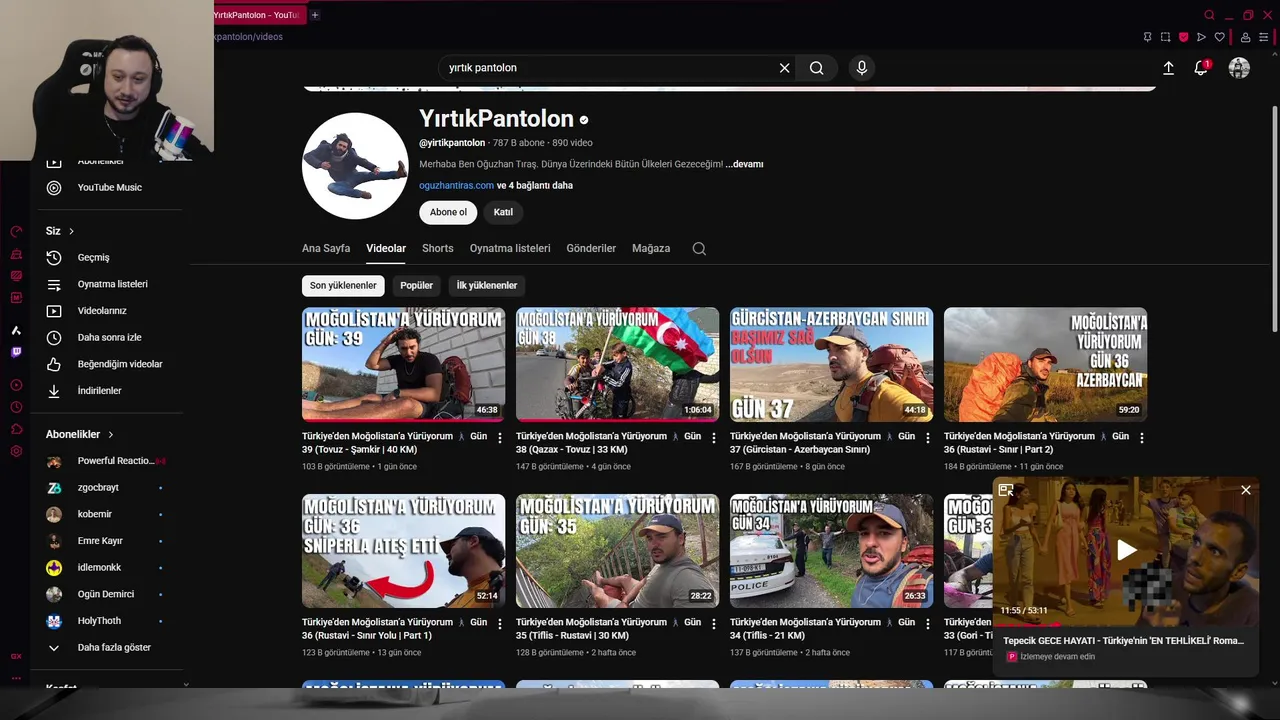The width and height of the screenshot is (1280, 720).
Task: Expand the Abonelikler section chevron
Action: [x=110, y=434]
